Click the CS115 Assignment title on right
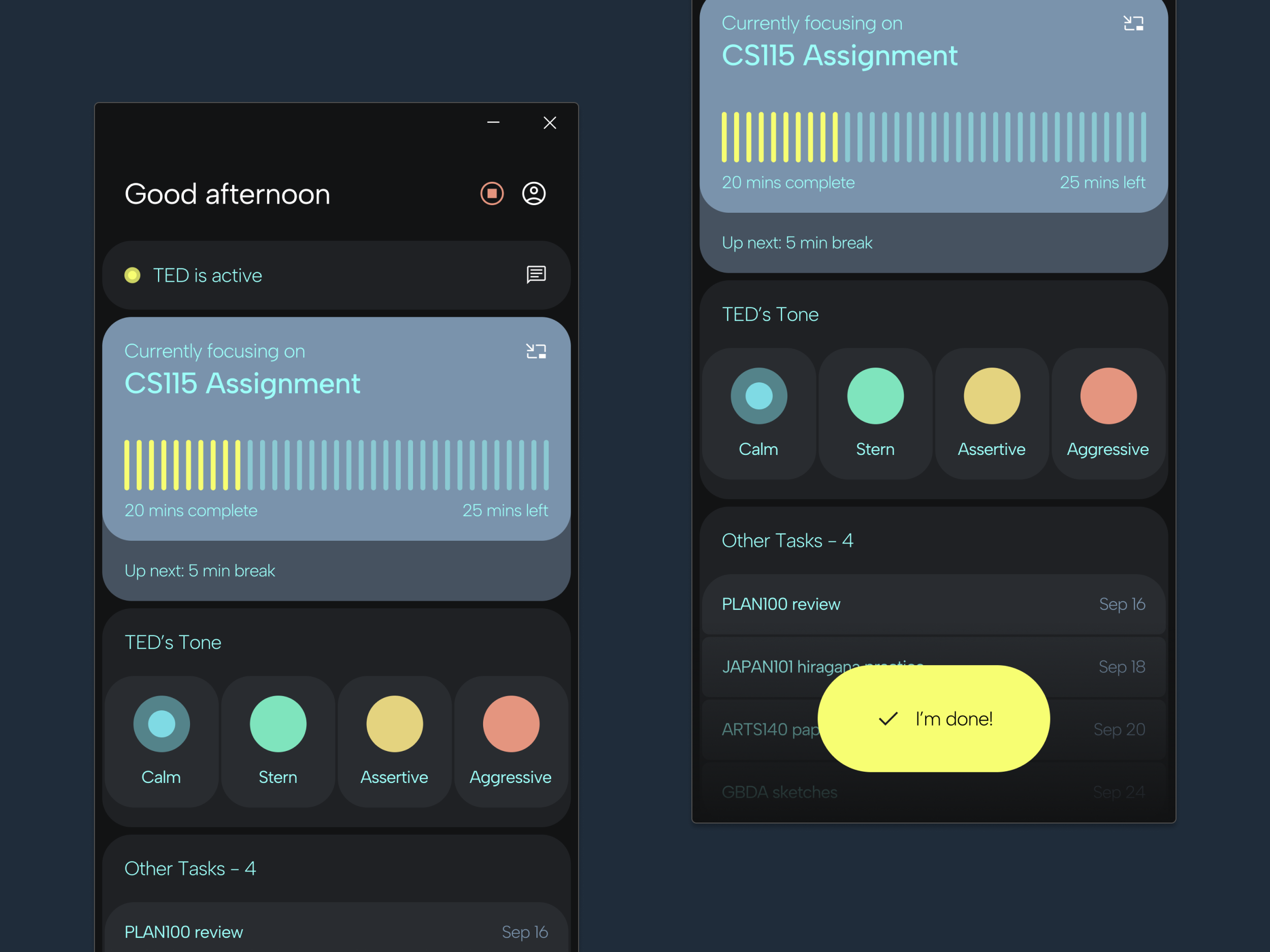1270x952 pixels. tap(839, 56)
